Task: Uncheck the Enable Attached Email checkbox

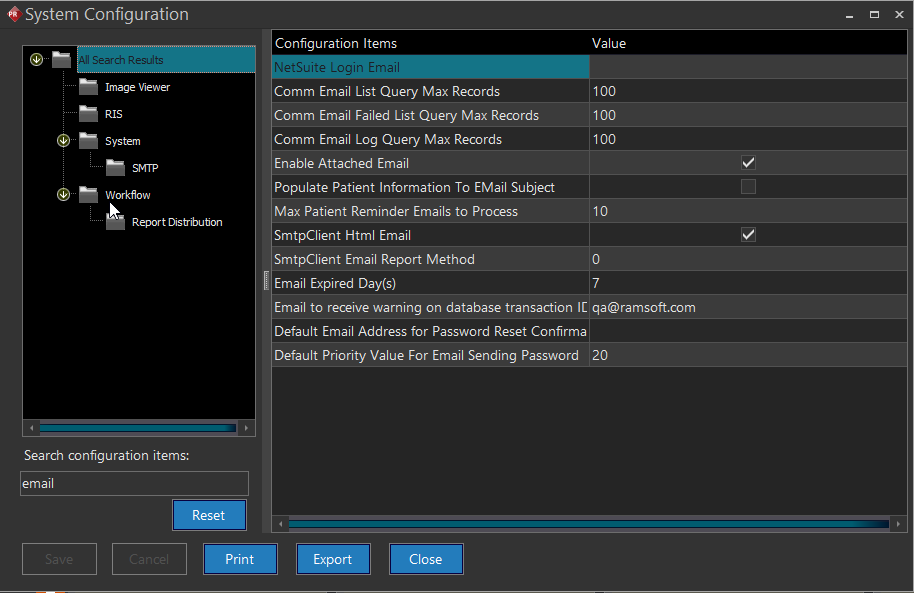Action: pyautogui.click(x=747, y=163)
